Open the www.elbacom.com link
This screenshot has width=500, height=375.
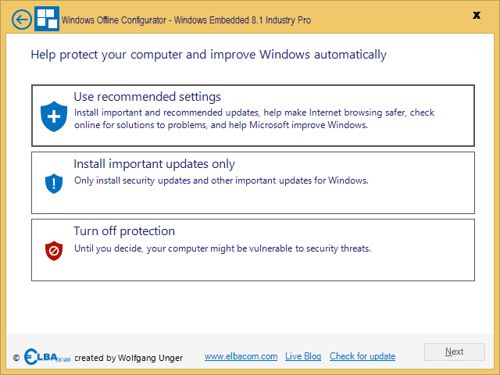click(241, 356)
